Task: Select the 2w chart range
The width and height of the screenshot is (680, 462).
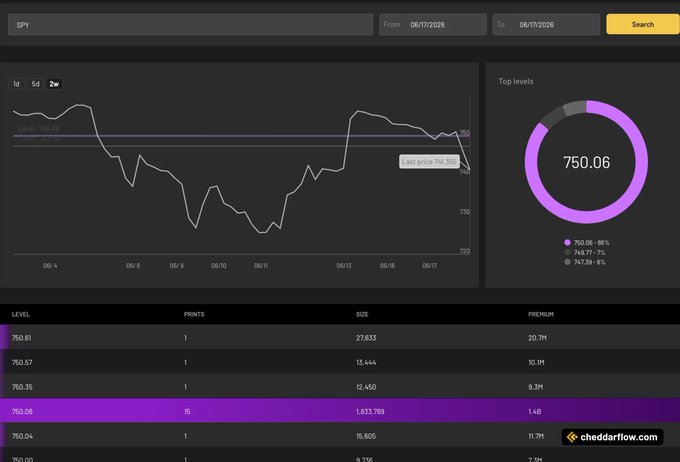Action: (54, 84)
